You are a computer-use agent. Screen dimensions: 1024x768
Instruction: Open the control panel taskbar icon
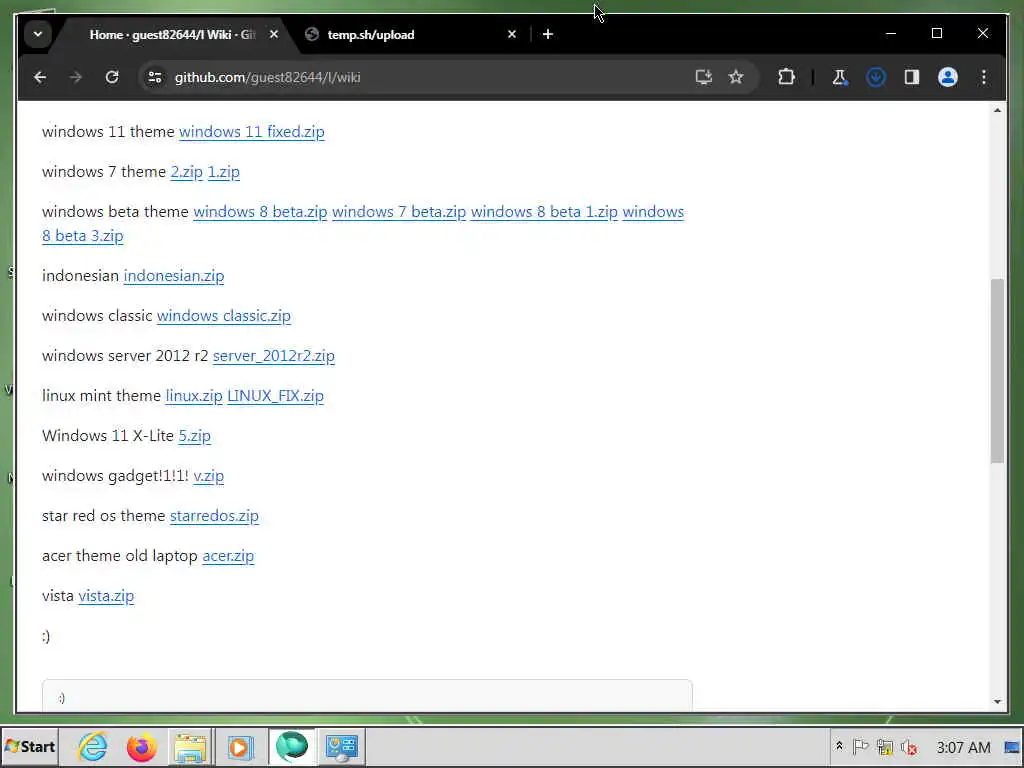342,746
